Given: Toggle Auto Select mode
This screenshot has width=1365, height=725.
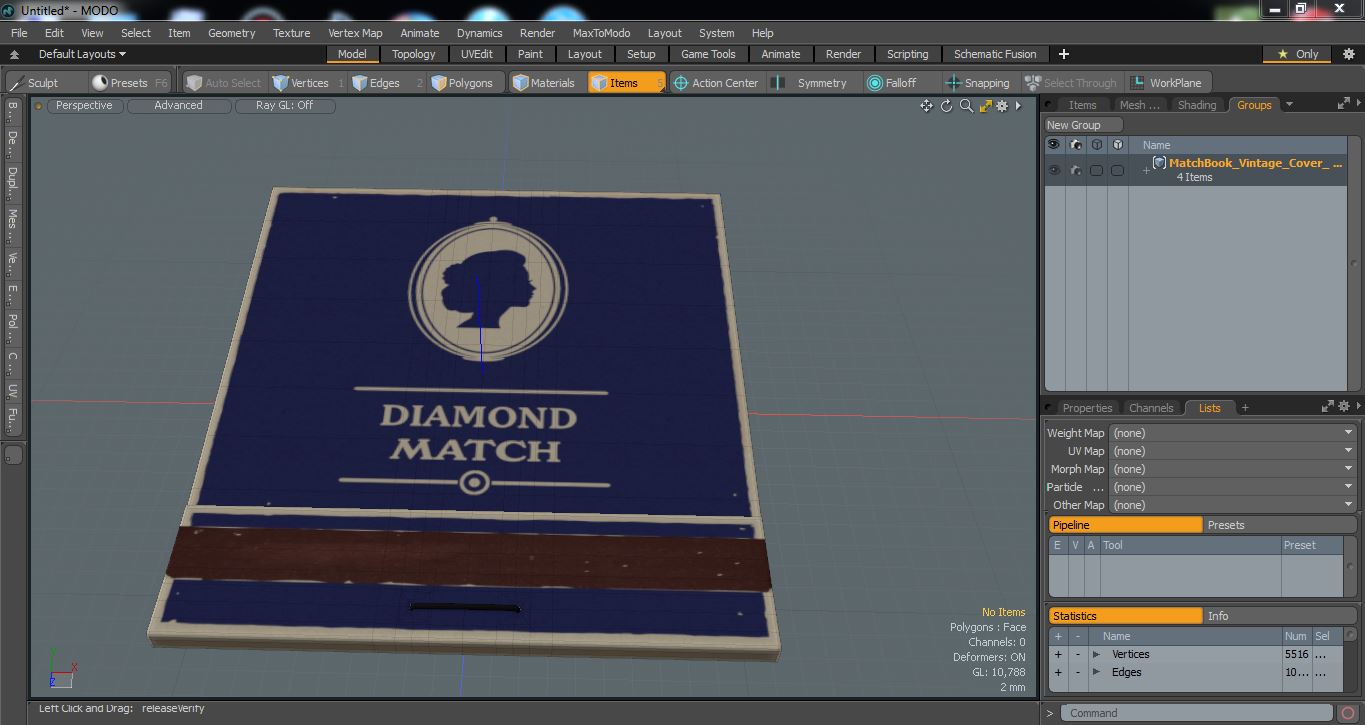Looking at the screenshot, I should (x=225, y=83).
